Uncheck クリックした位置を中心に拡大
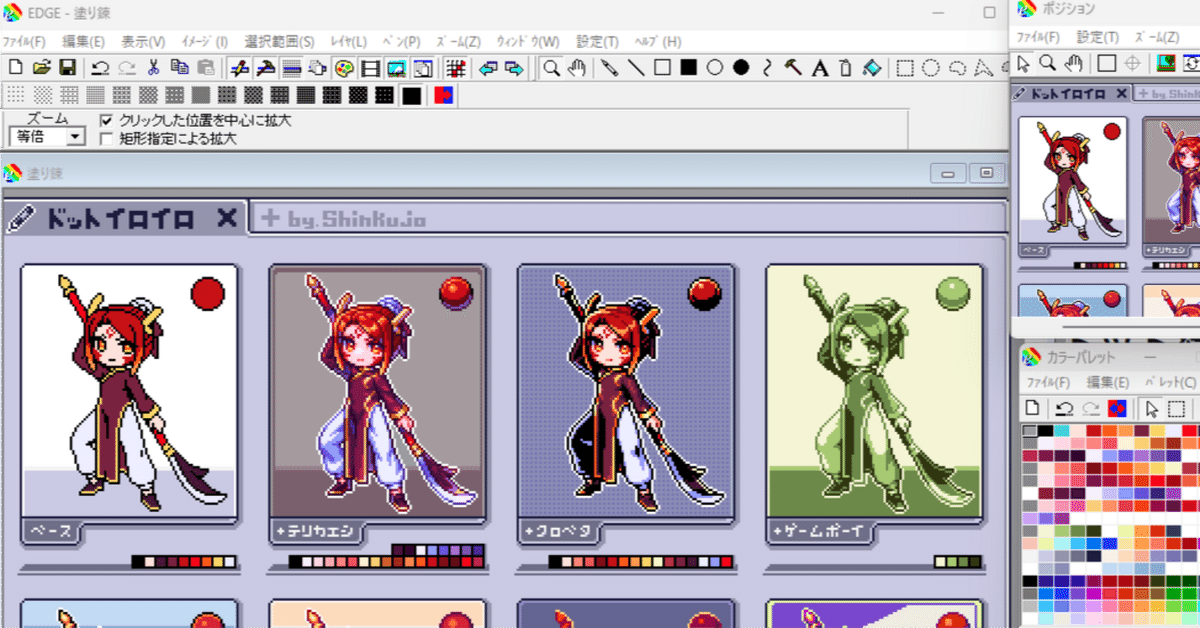This screenshot has width=1200, height=628. tap(107, 118)
